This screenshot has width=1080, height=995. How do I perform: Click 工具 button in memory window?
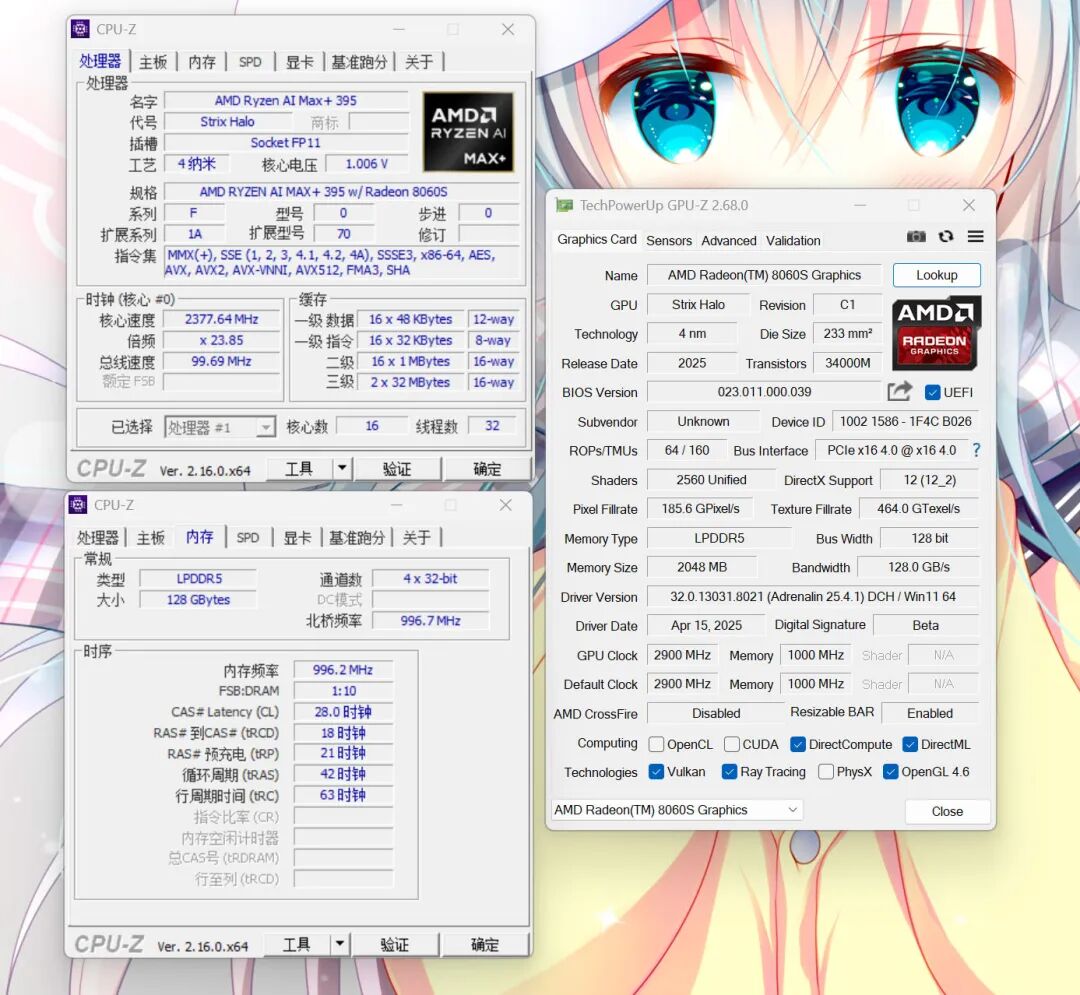click(297, 944)
